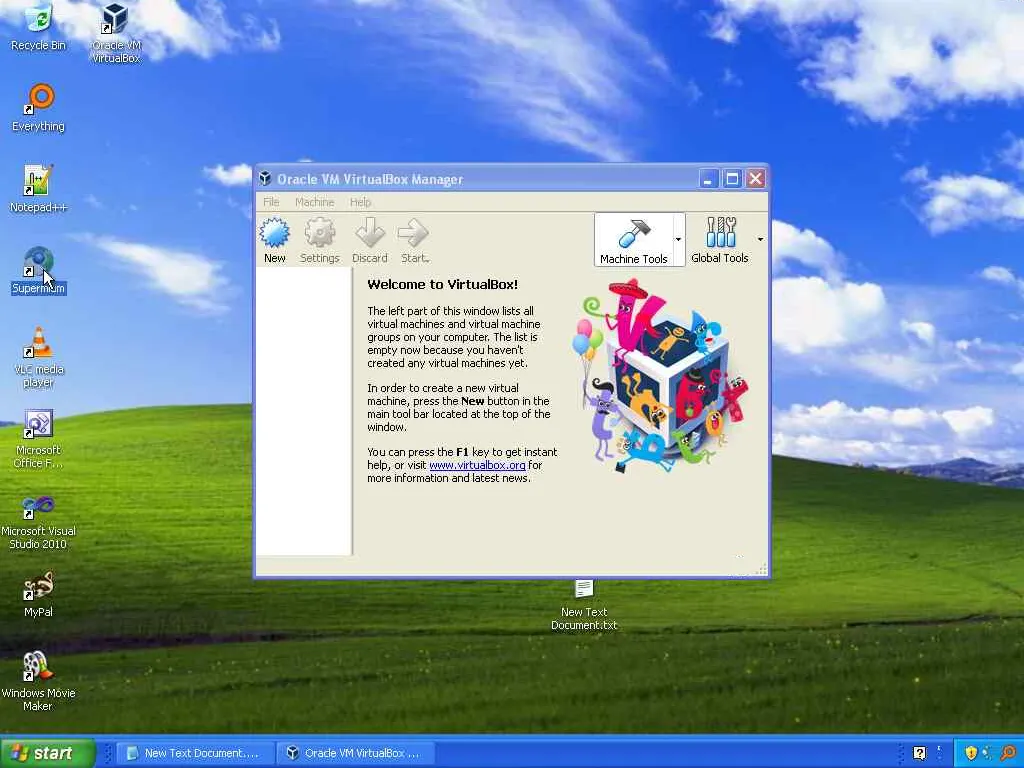Select the Everything desktop shortcut
This screenshot has height=768, width=1024.
pos(39,108)
